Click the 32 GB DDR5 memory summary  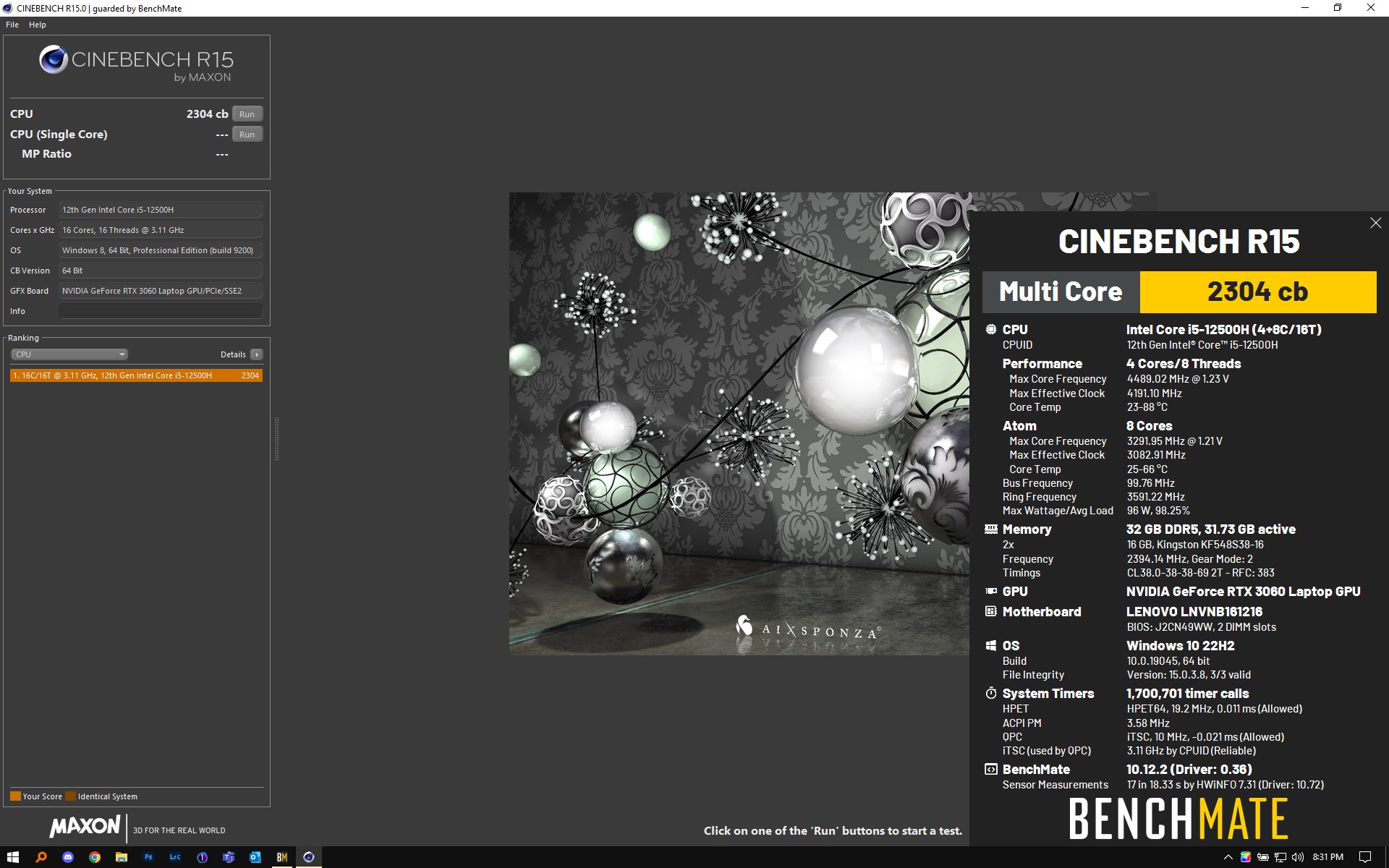(1210, 529)
